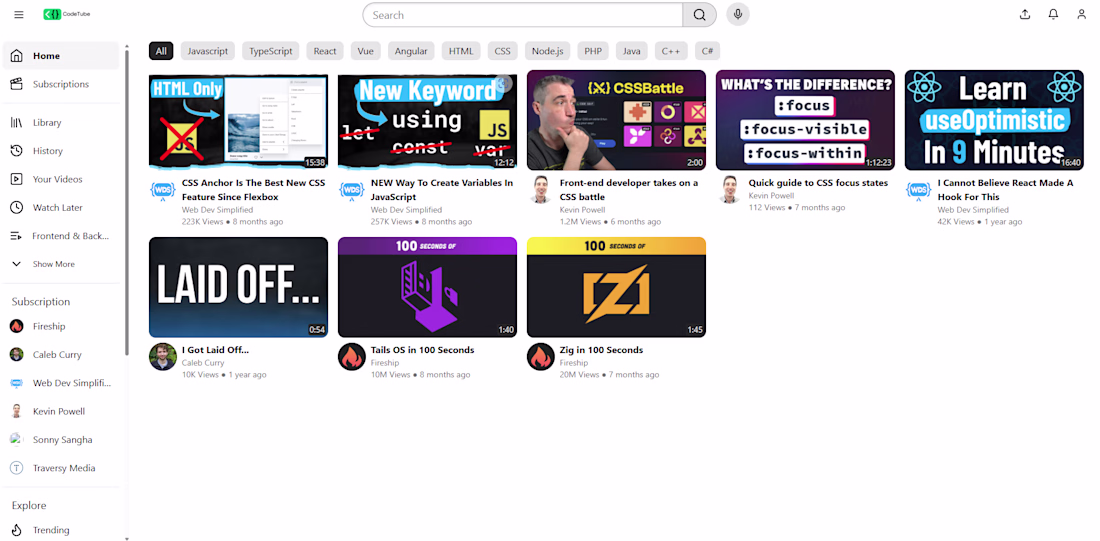Open Quick guide to CSS focus states title
Image resolution: width=1100 pixels, height=541 pixels.
(818, 183)
